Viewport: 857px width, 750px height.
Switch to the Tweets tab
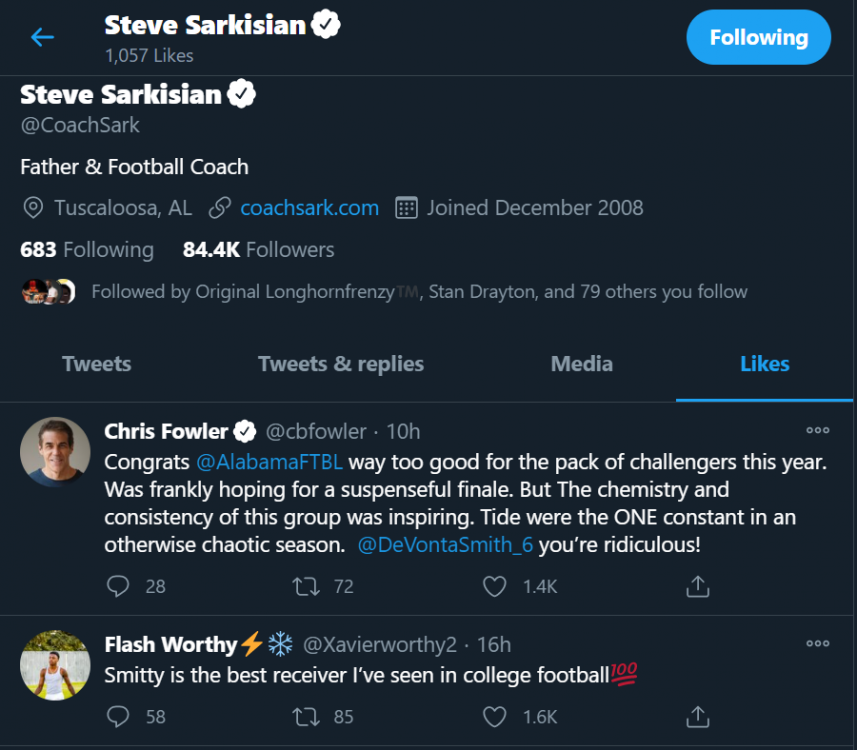point(97,364)
